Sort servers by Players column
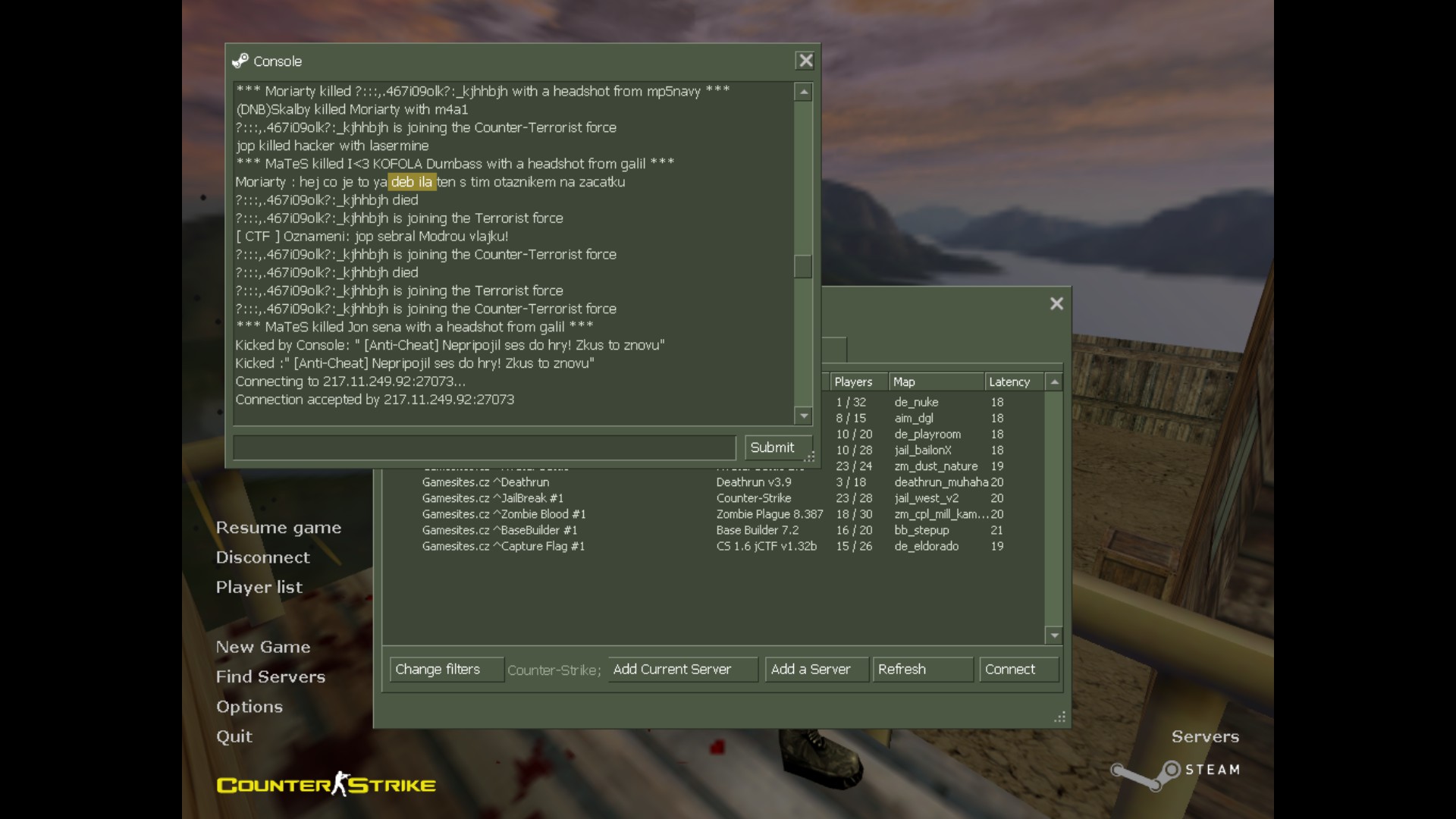The height and width of the screenshot is (819, 1456). click(x=858, y=381)
